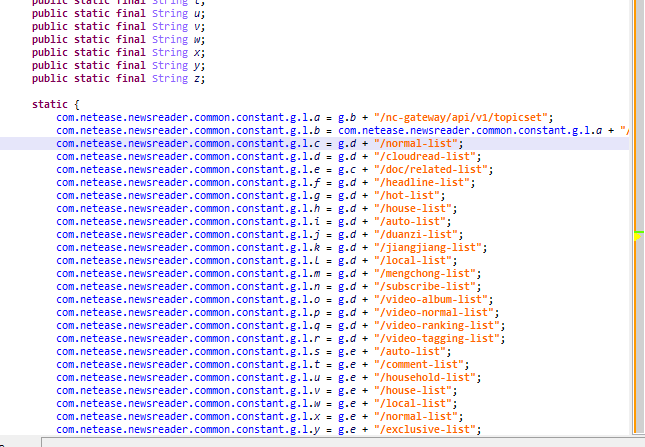645x447 pixels.
Task: Click the "/mengchong-list" string
Action: (425, 274)
